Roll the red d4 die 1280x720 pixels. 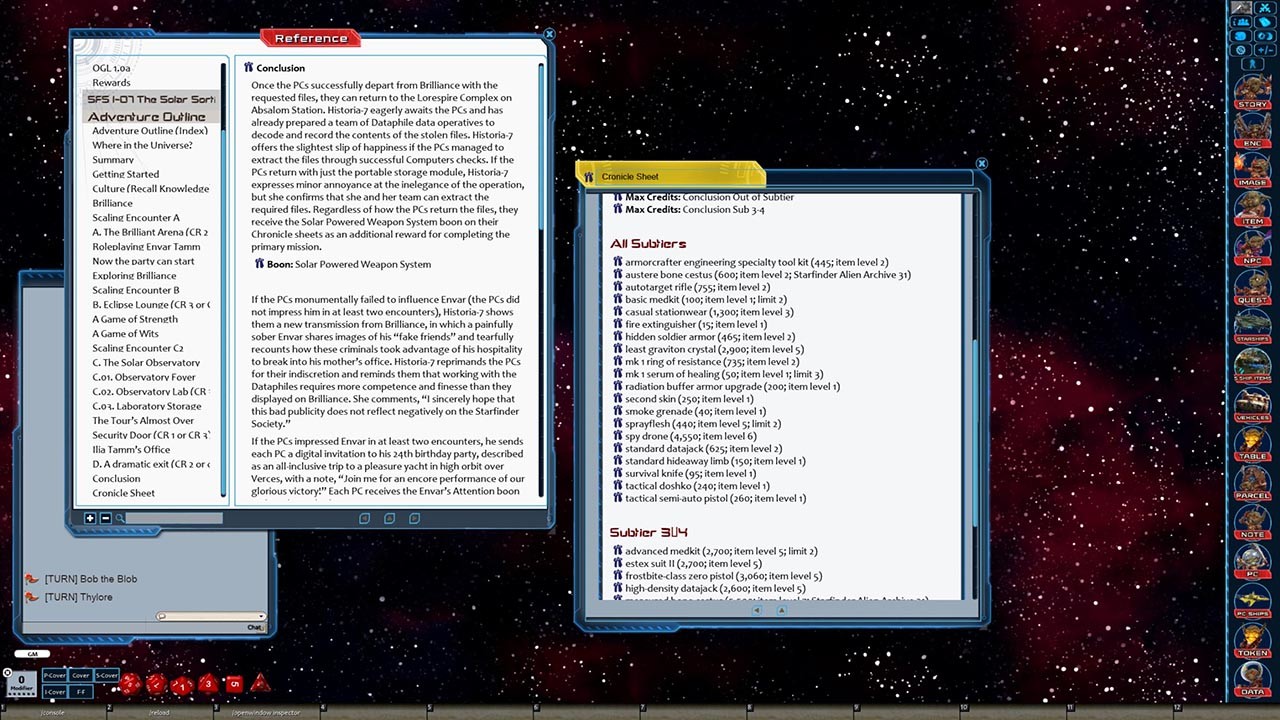(x=259, y=685)
